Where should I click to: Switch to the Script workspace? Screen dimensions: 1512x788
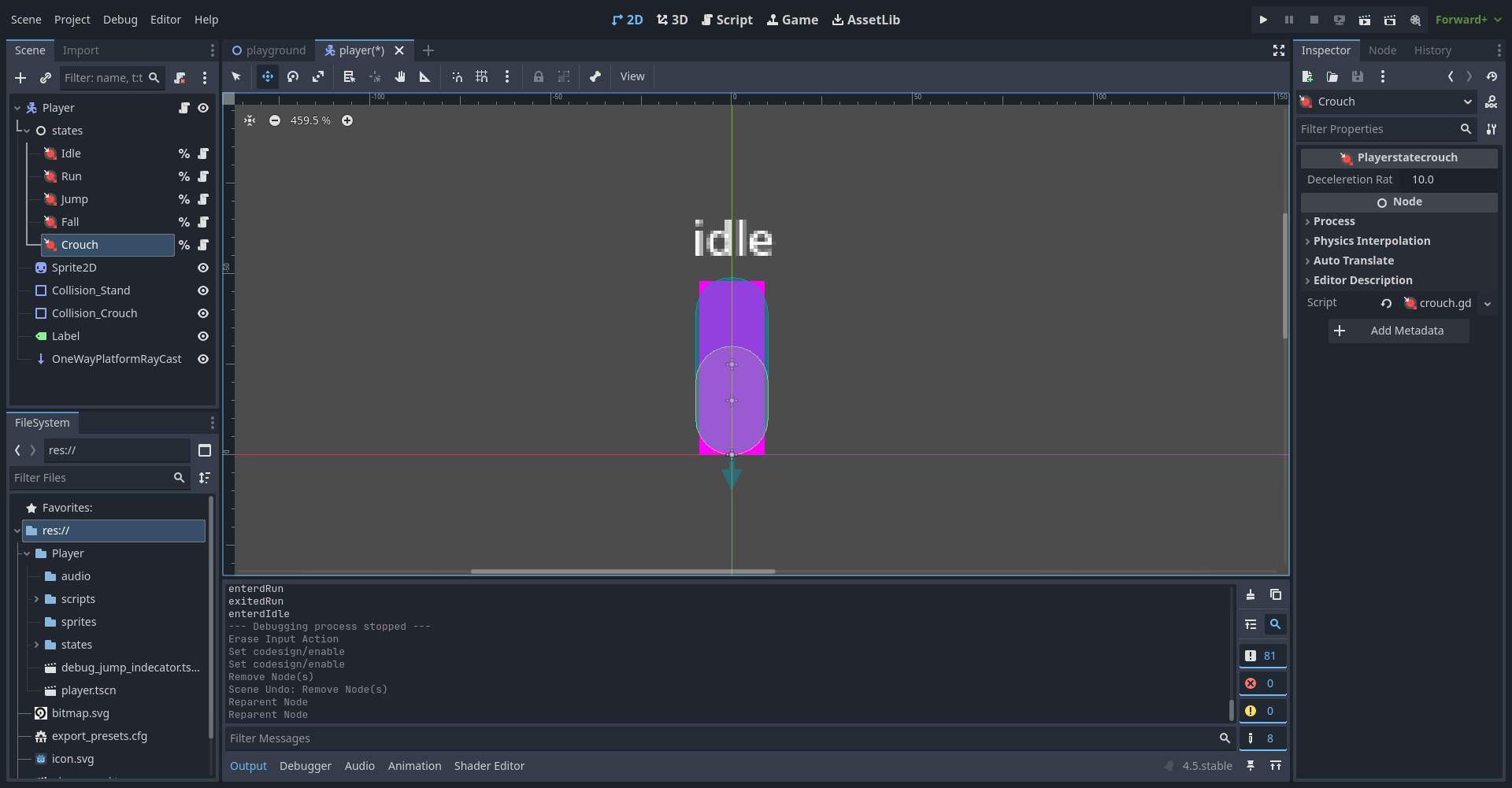point(727,20)
